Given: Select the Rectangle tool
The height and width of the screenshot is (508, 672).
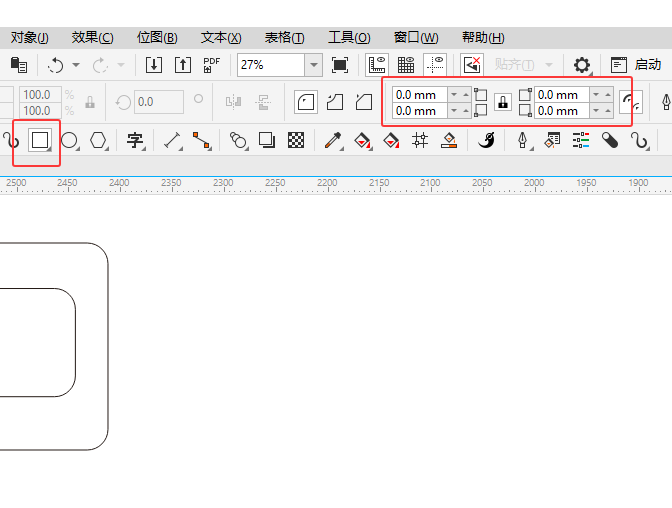Looking at the screenshot, I should pos(40,140).
